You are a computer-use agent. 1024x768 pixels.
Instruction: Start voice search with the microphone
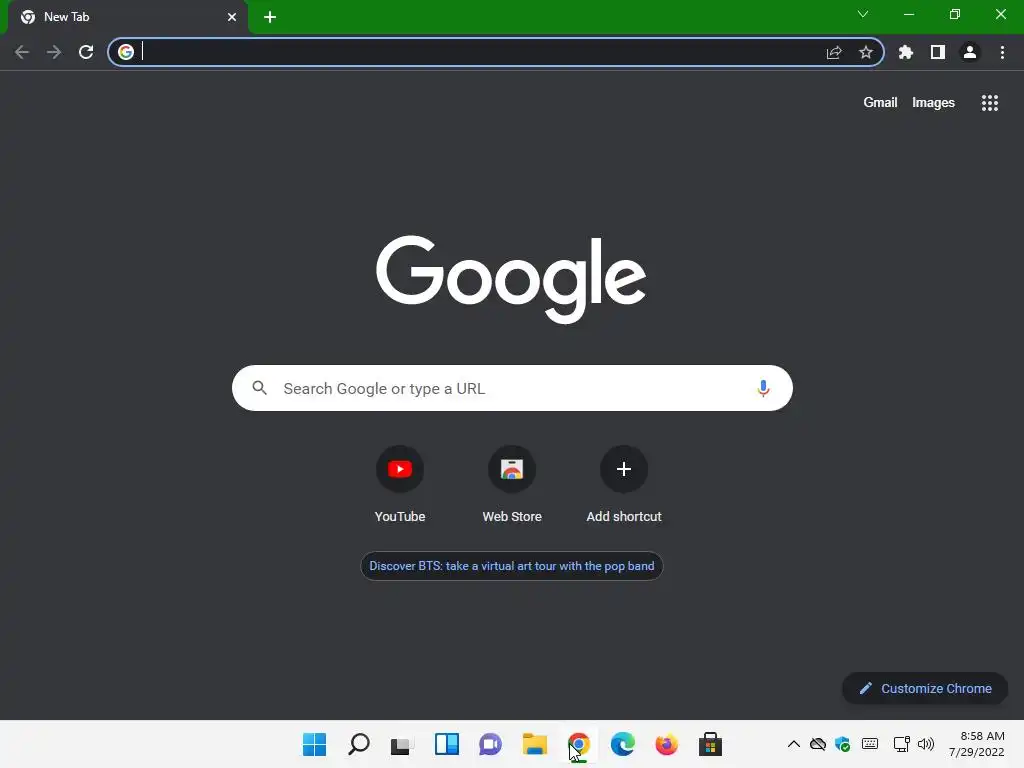coord(763,389)
